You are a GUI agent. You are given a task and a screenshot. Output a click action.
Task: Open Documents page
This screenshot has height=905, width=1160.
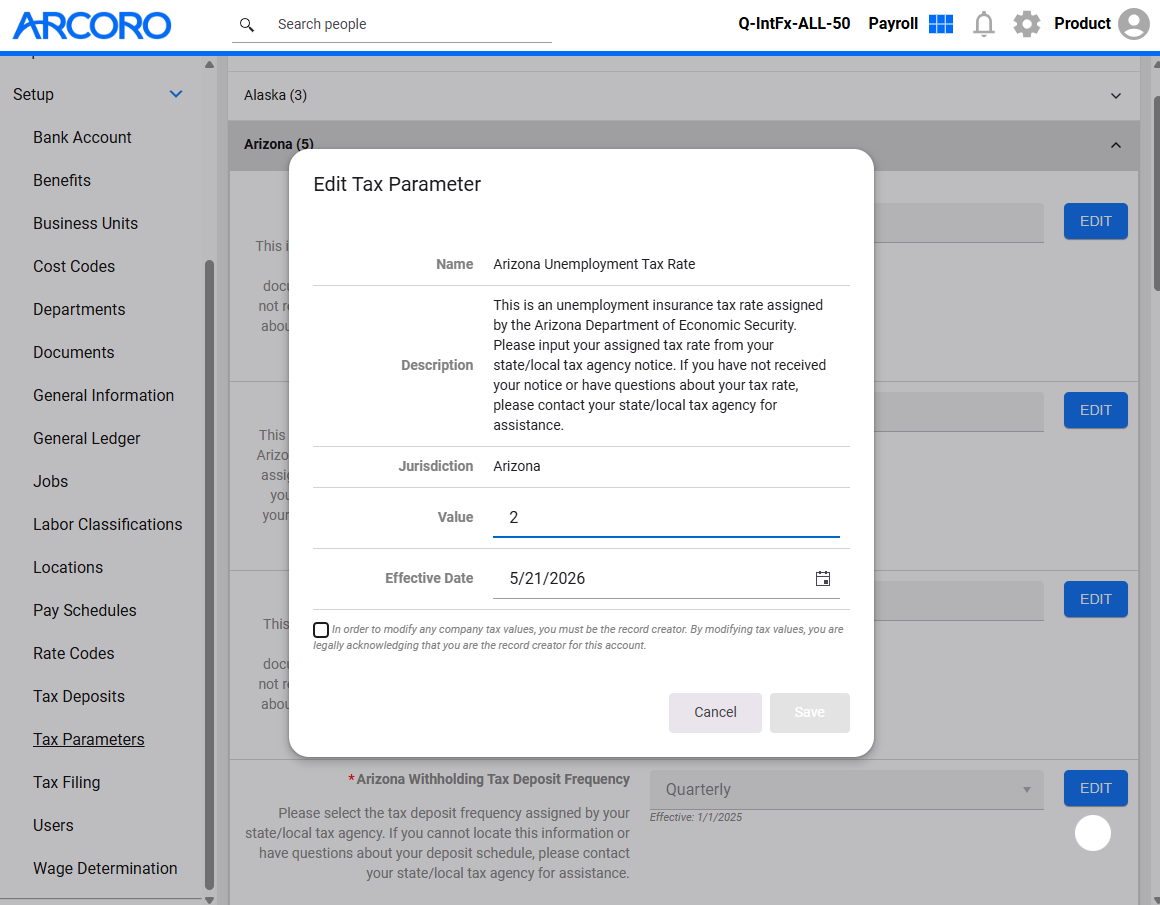(74, 352)
